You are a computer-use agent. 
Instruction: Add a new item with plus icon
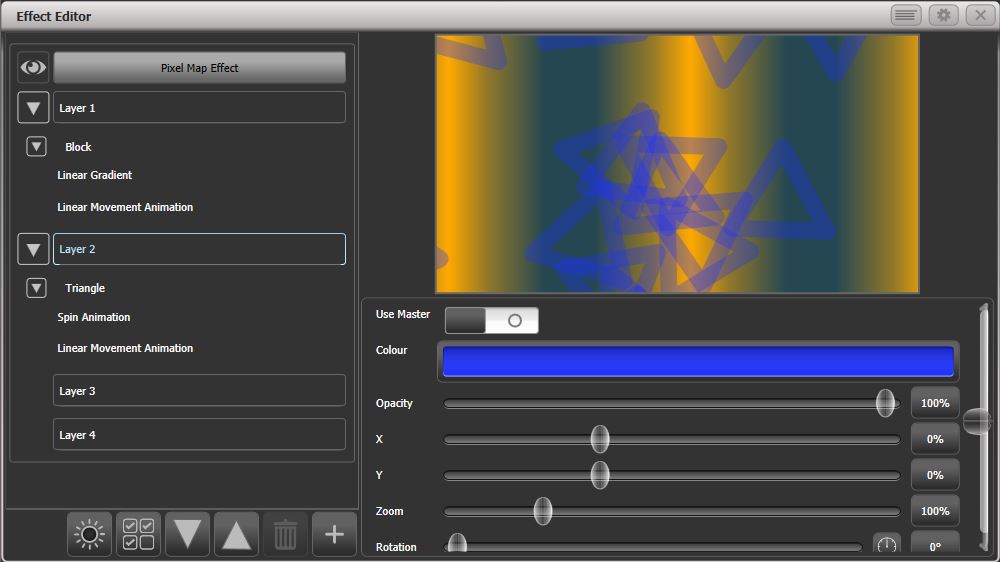click(334, 534)
